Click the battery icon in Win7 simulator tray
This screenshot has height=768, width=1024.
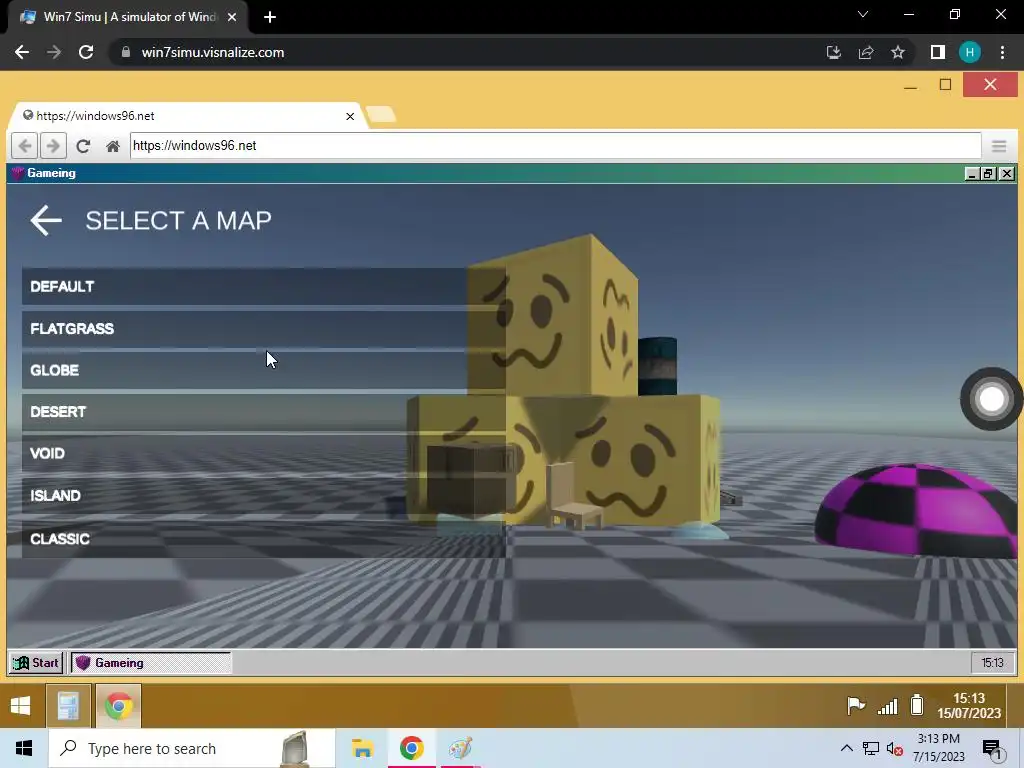point(917,705)
